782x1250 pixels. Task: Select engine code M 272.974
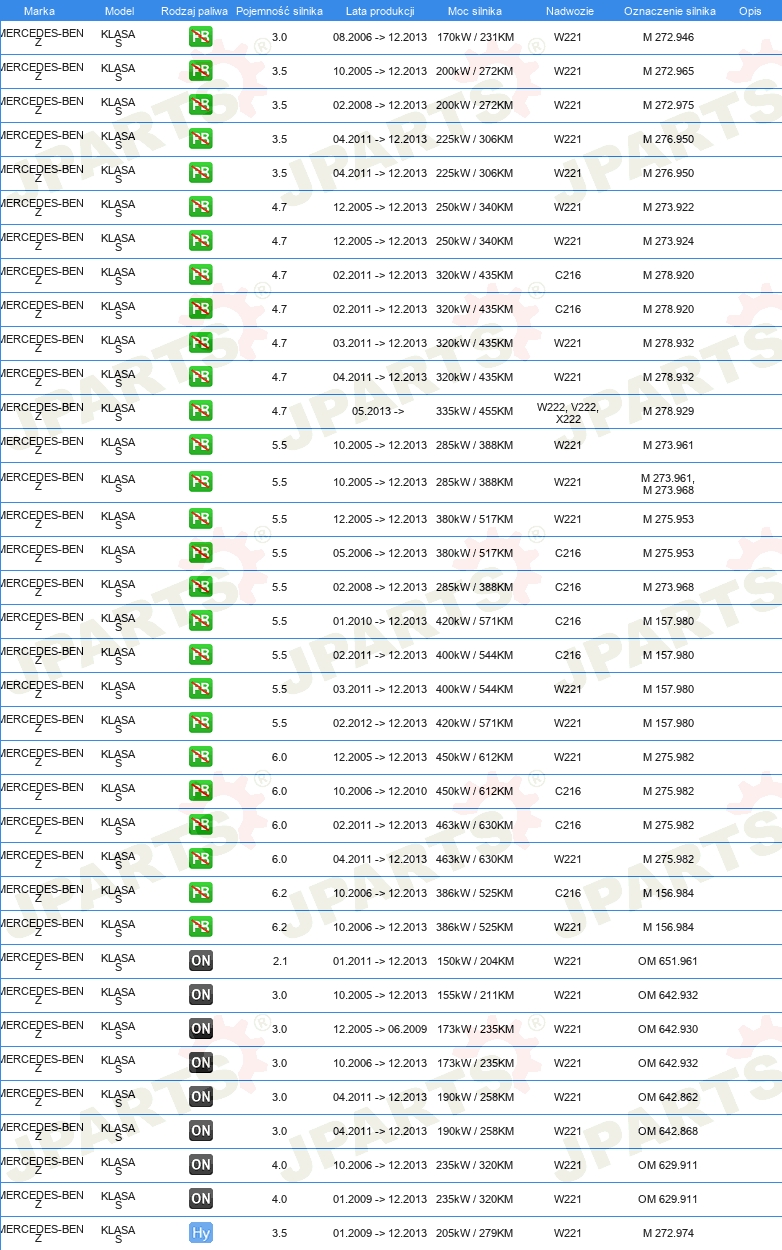tap(668, 1234)
